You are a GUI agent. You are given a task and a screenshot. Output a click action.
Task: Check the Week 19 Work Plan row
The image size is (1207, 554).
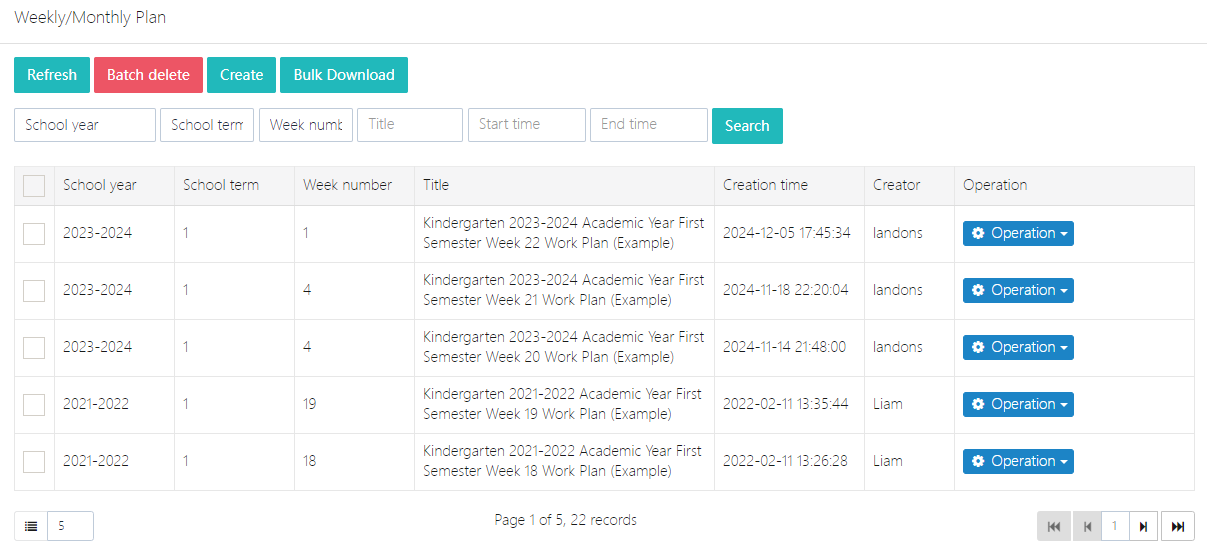tap(34, 405)
